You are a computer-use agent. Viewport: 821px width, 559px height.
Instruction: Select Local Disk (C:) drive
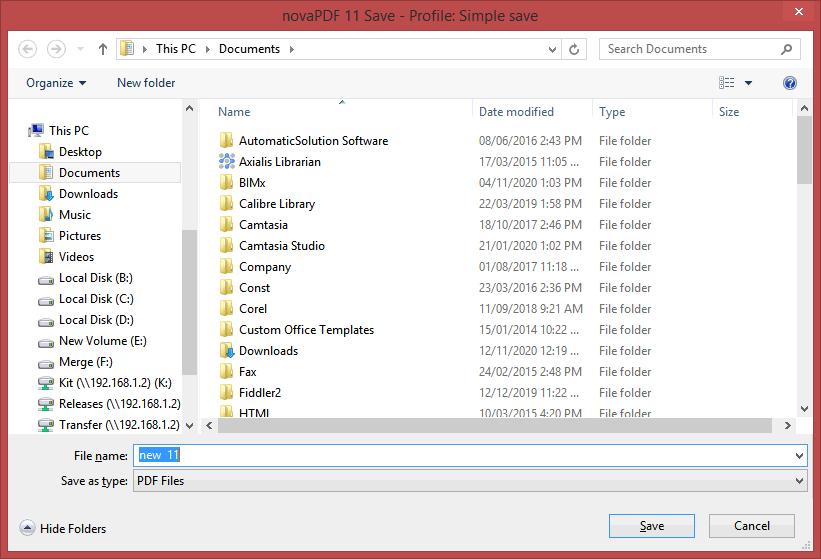(96, 299)
